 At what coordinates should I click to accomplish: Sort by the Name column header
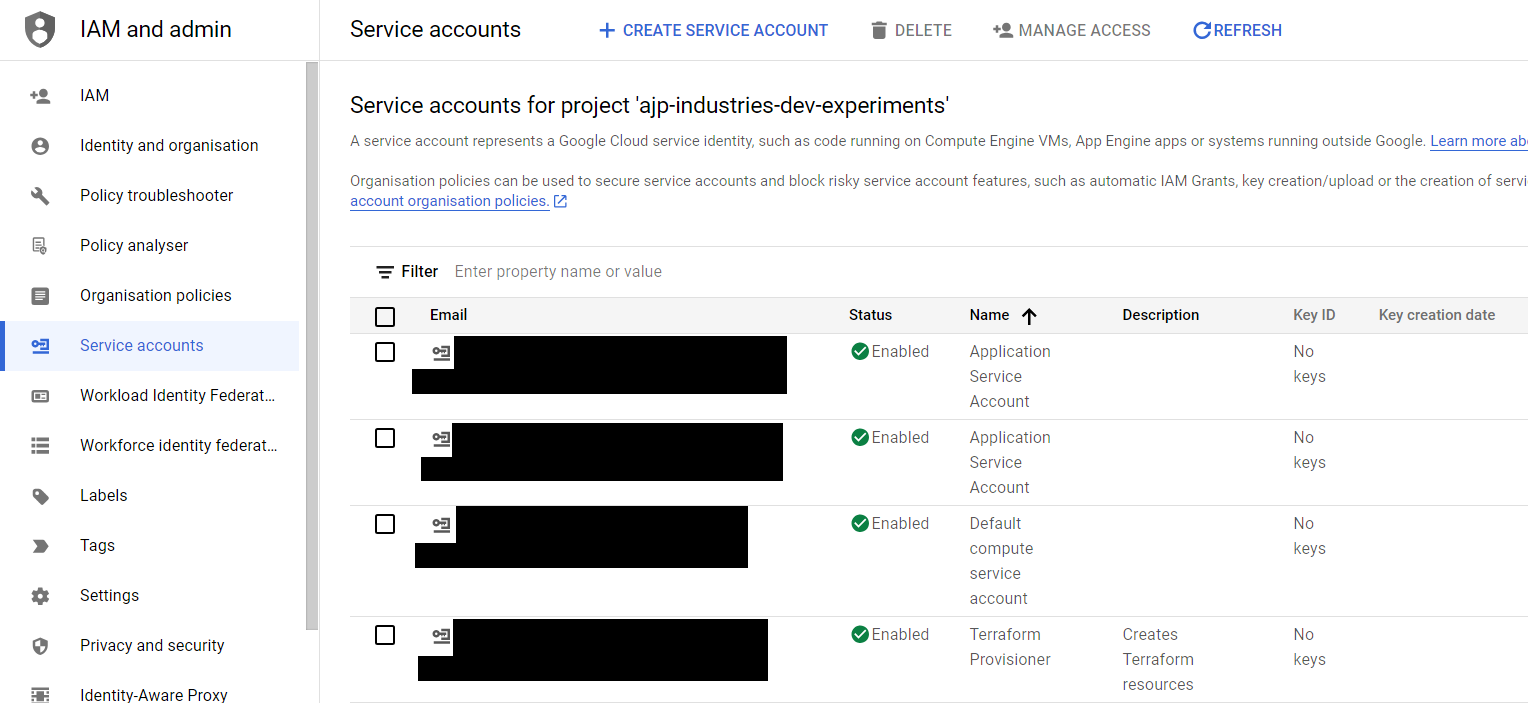(x=989, y=315)
